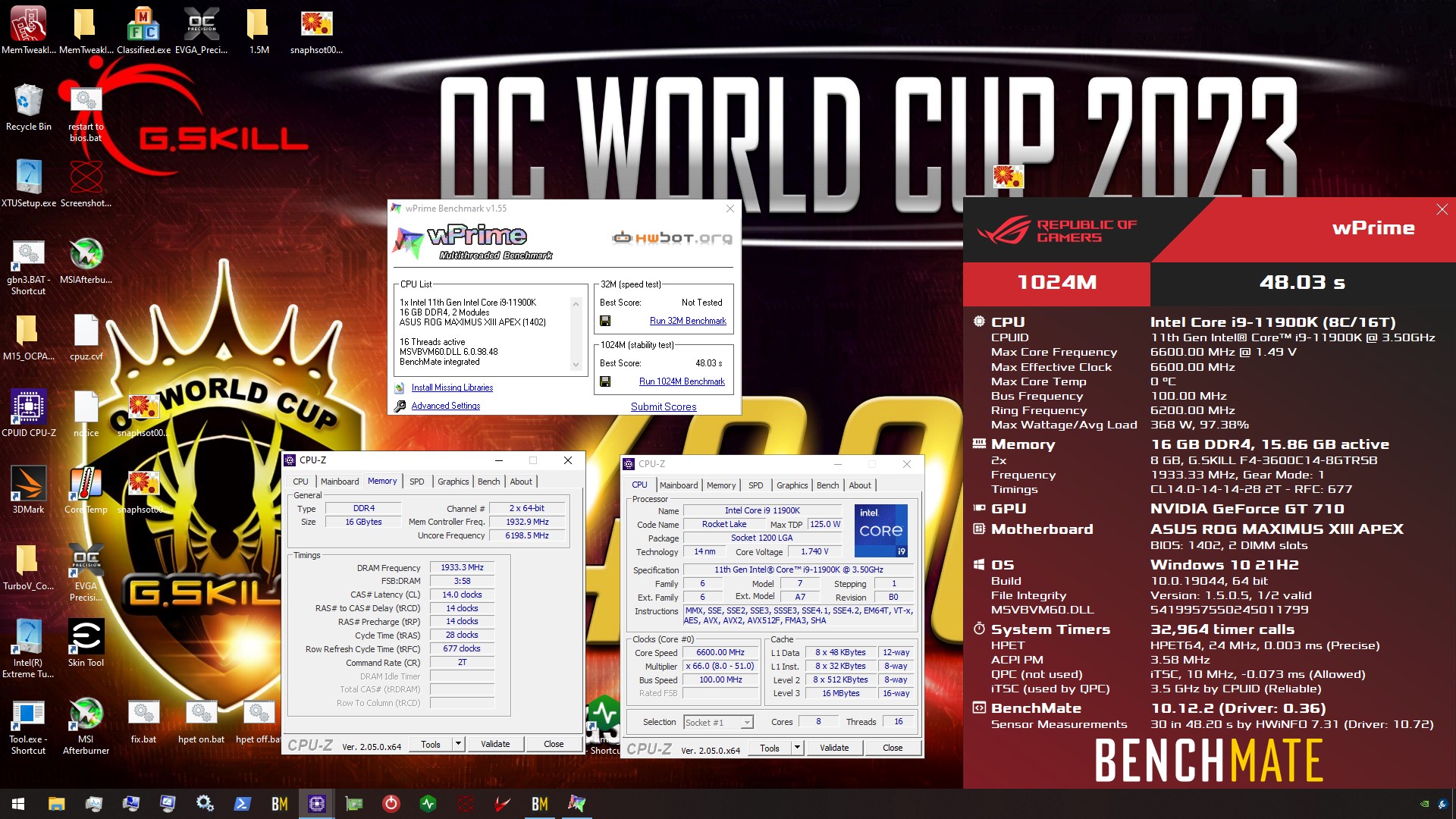Open Tools dropdown arrow in right CPU-Z window
This screenshot has width=1456, height=819.
(797, 748)
